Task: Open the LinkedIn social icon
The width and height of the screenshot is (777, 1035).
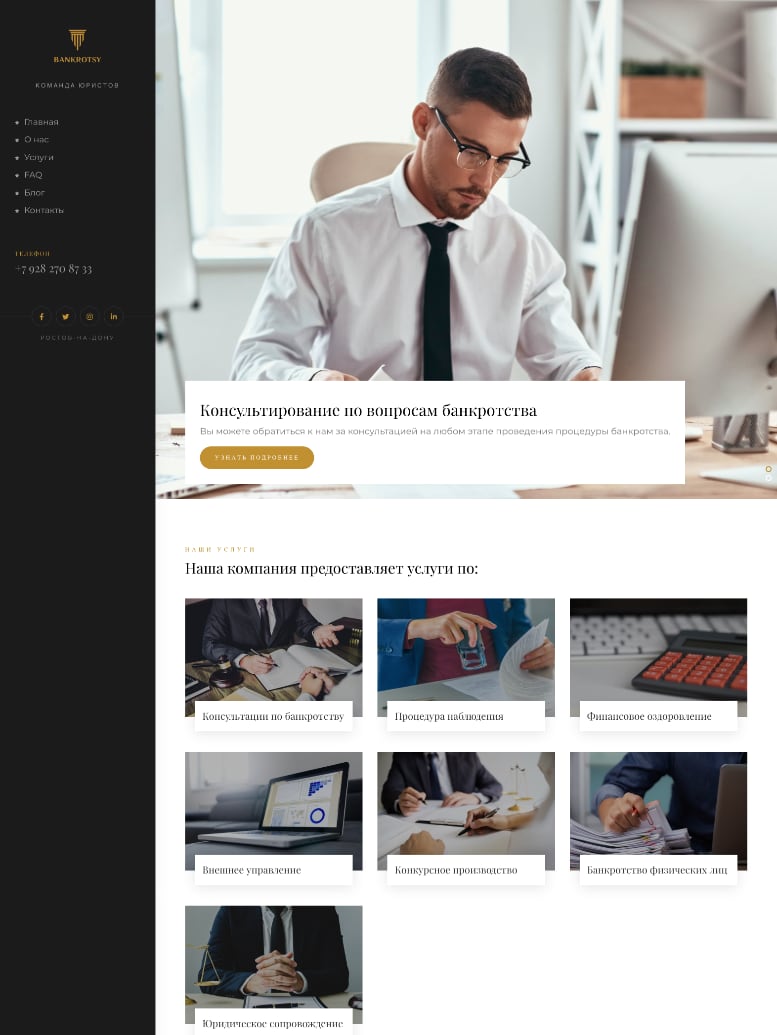Action: [114, 316]
